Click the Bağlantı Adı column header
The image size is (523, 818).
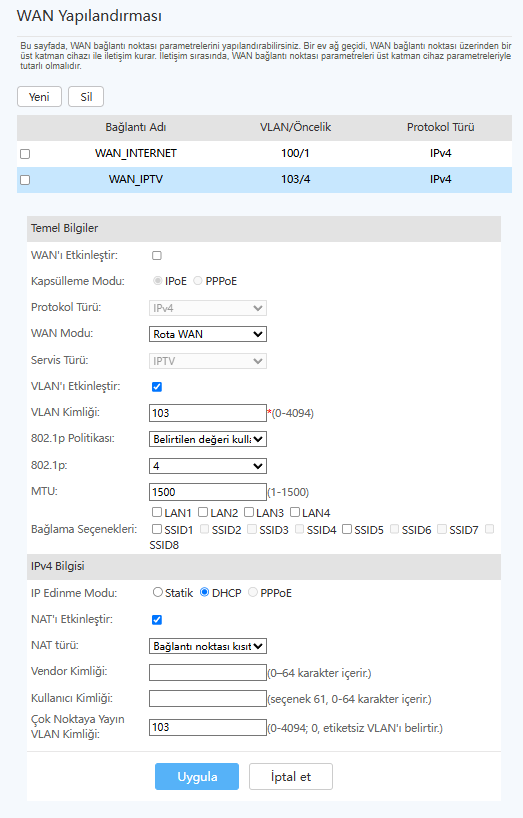coord(136,127)
